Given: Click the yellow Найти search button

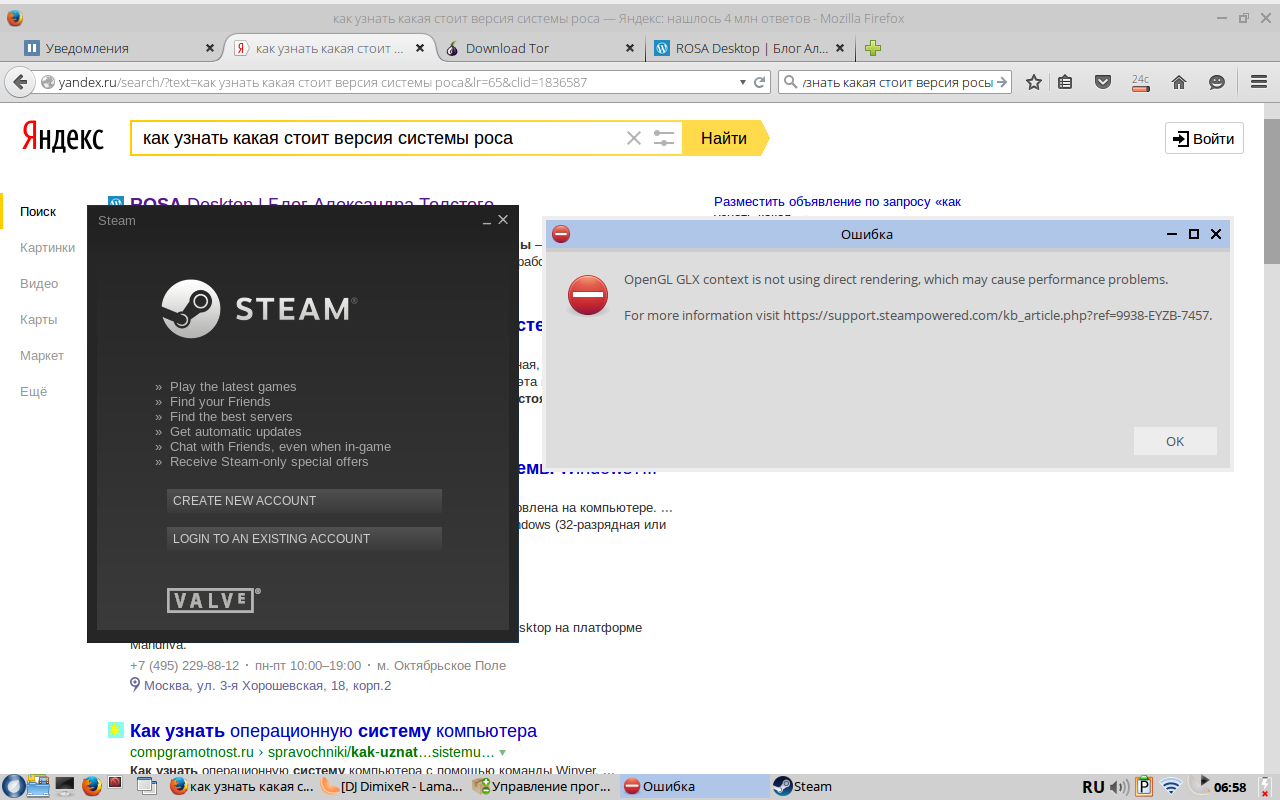Looking at the screenshot, I should (x=725, y=138).
